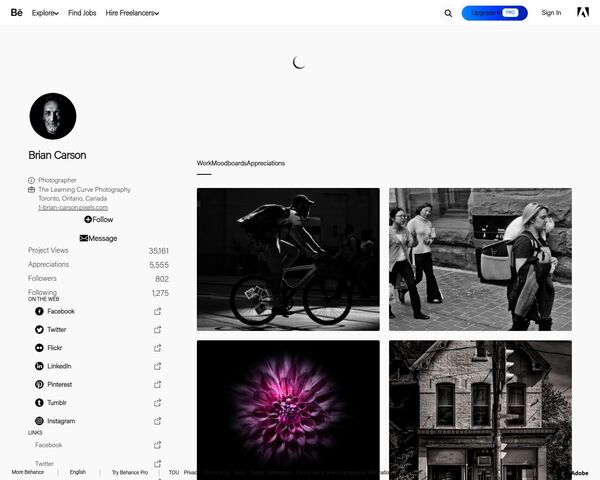Viewport: 600px width, 480px height.
Task: Open external link icon beside Twitter
Action: pyautogui.click(x=157, y=329)
